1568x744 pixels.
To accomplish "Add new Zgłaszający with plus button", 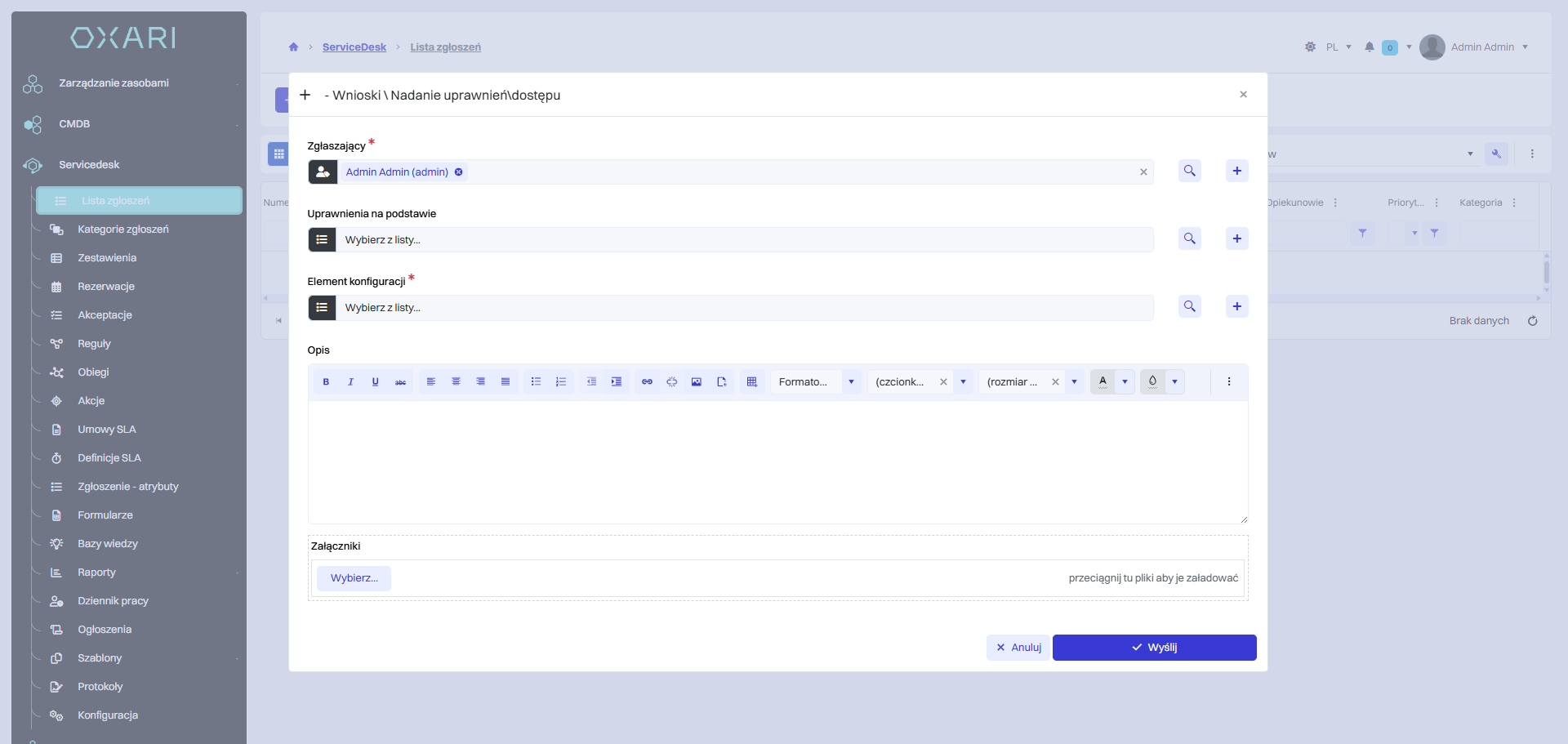I will click(1237, 172).
